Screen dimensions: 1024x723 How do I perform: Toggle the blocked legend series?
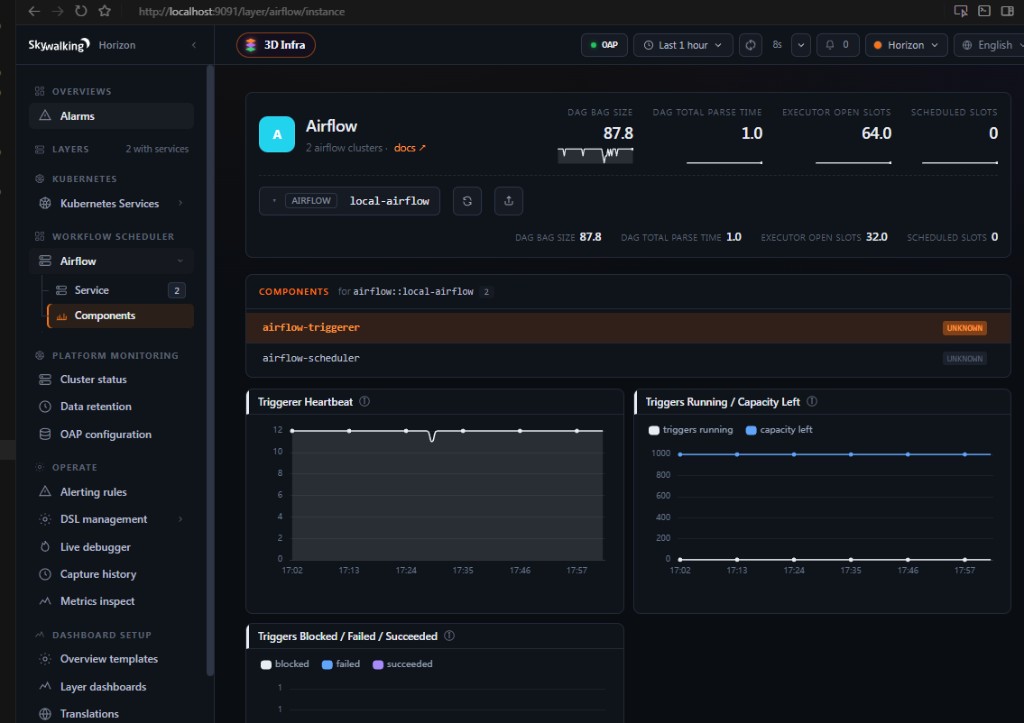coord(285,664)
